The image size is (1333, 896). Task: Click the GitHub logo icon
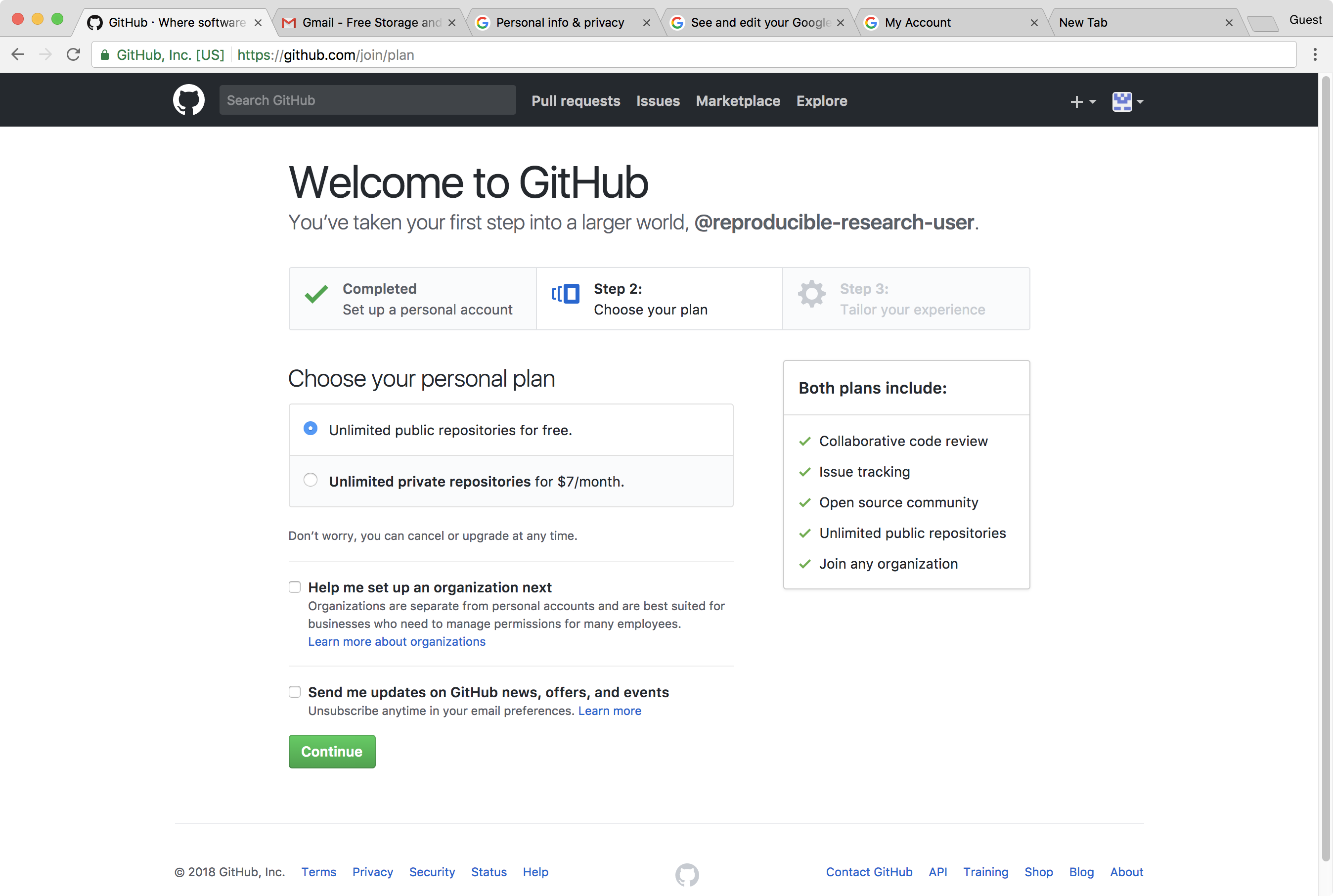tap(190, 100)
